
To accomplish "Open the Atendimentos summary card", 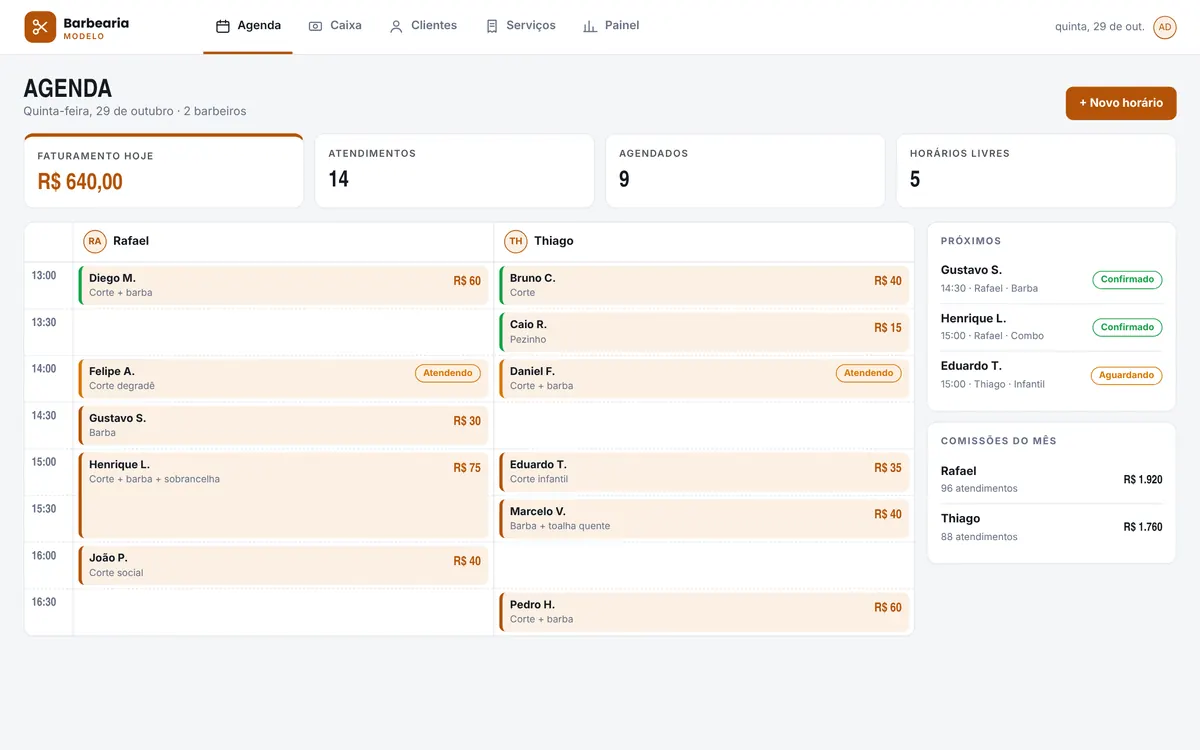I will pyautogui.click(x=454, y=171).
